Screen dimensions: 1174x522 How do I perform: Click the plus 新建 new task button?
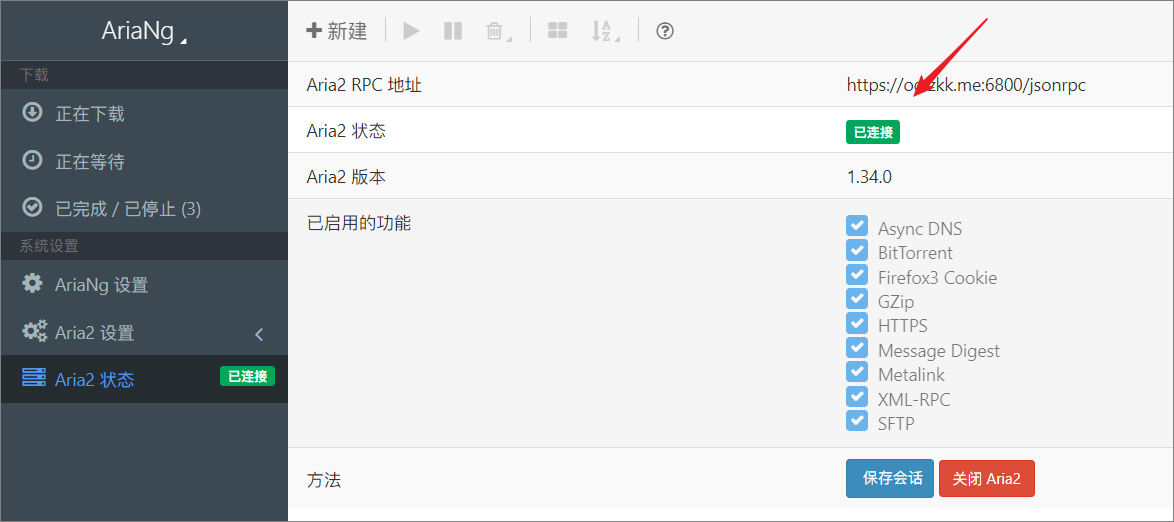coord(337,31)
